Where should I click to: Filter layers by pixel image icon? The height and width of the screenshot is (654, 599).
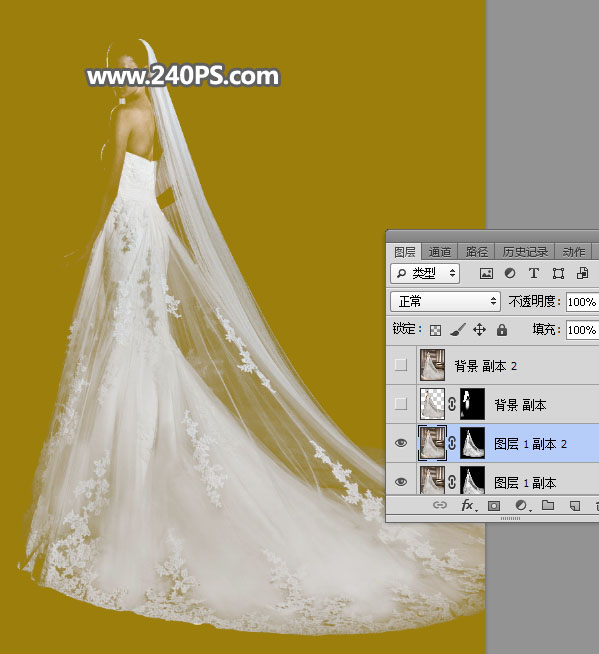(486, 274)
